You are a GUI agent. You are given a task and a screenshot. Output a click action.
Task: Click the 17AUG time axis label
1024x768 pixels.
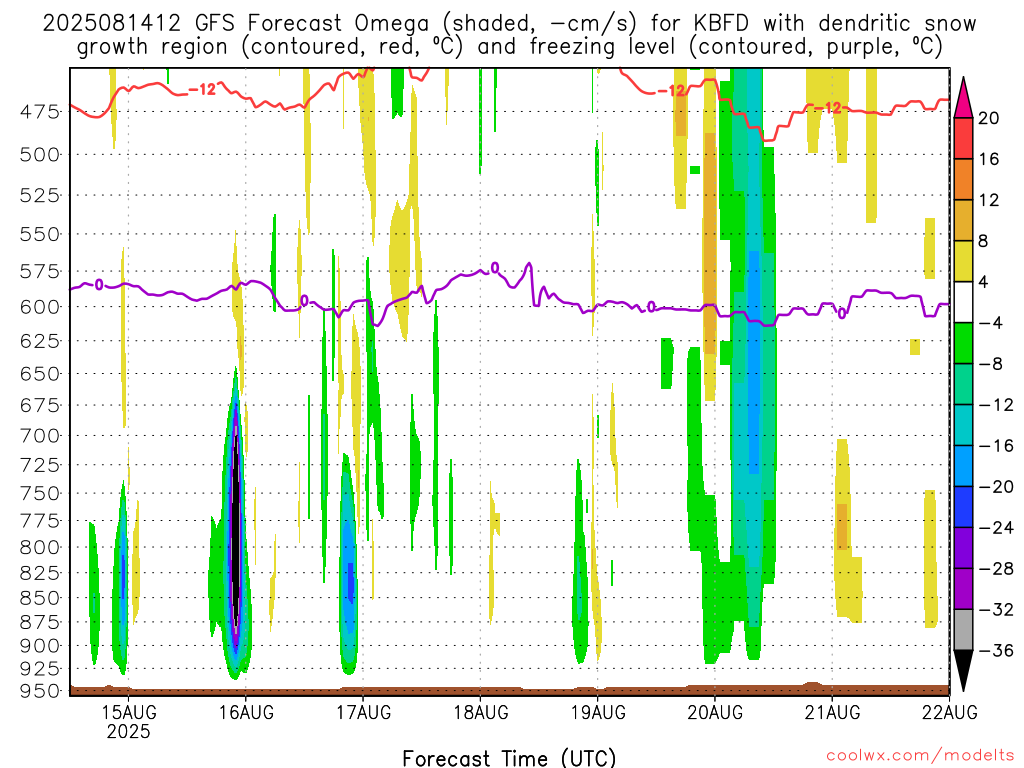tap(364, 712)
